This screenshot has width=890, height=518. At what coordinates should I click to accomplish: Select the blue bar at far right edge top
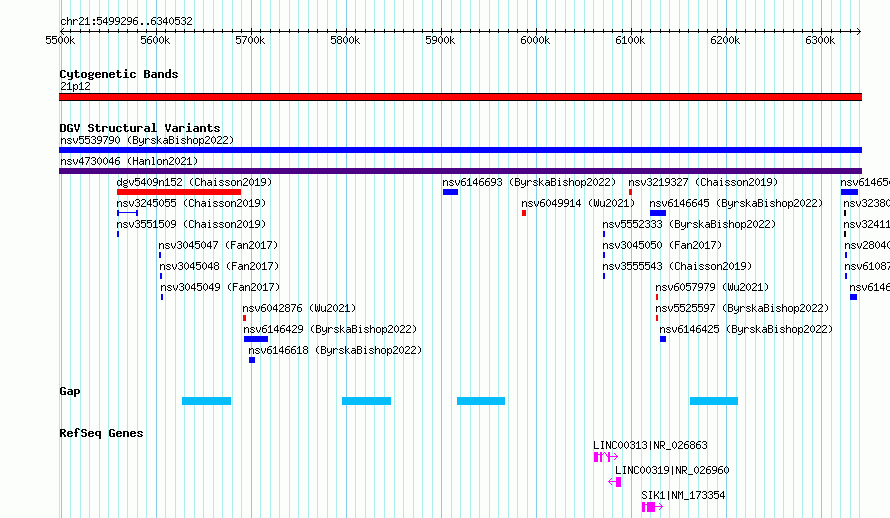click(x=849, y=192)
